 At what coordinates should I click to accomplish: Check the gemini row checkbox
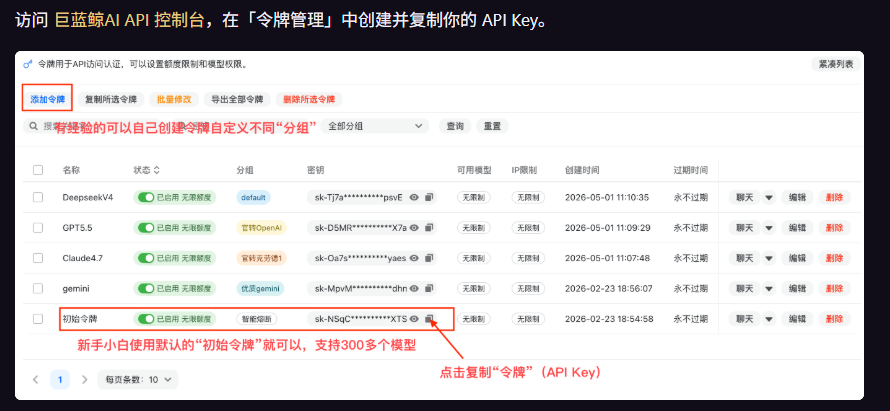(x=38, y=288)
